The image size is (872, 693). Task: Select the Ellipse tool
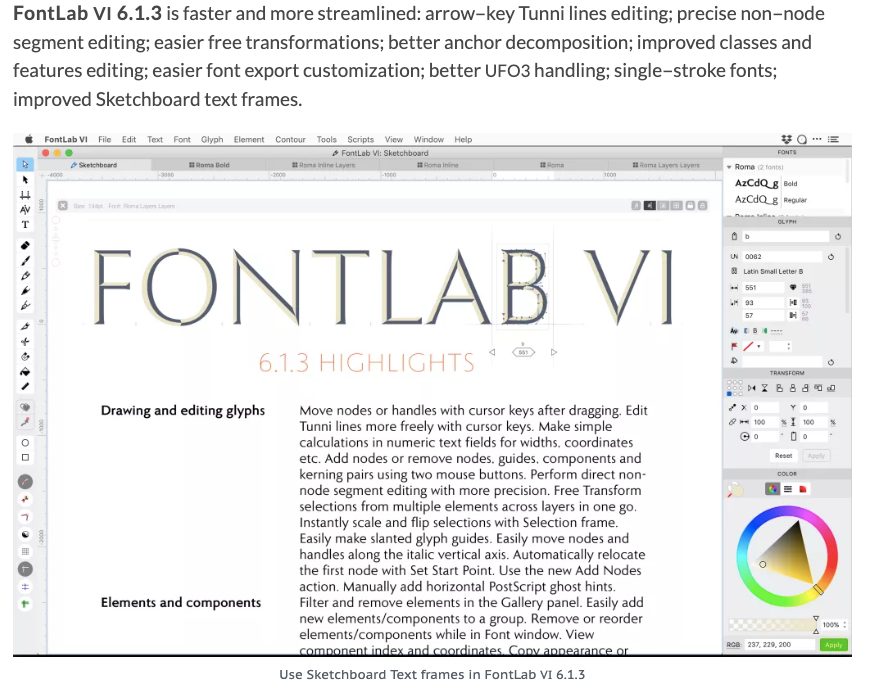(25, 443)
